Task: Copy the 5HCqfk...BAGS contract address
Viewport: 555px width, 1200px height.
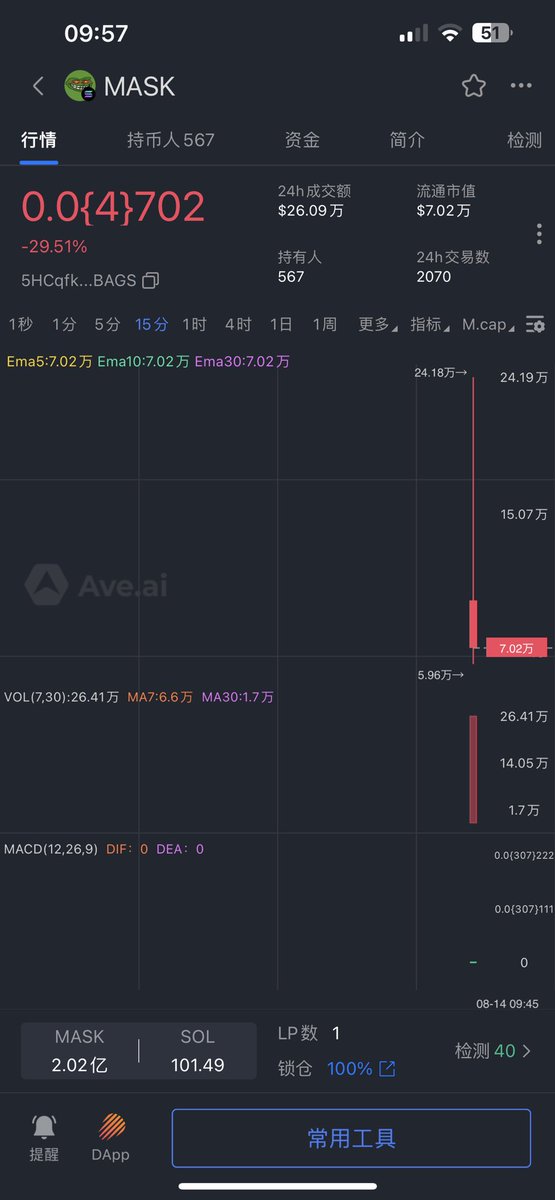Action: tap(151, 280)
